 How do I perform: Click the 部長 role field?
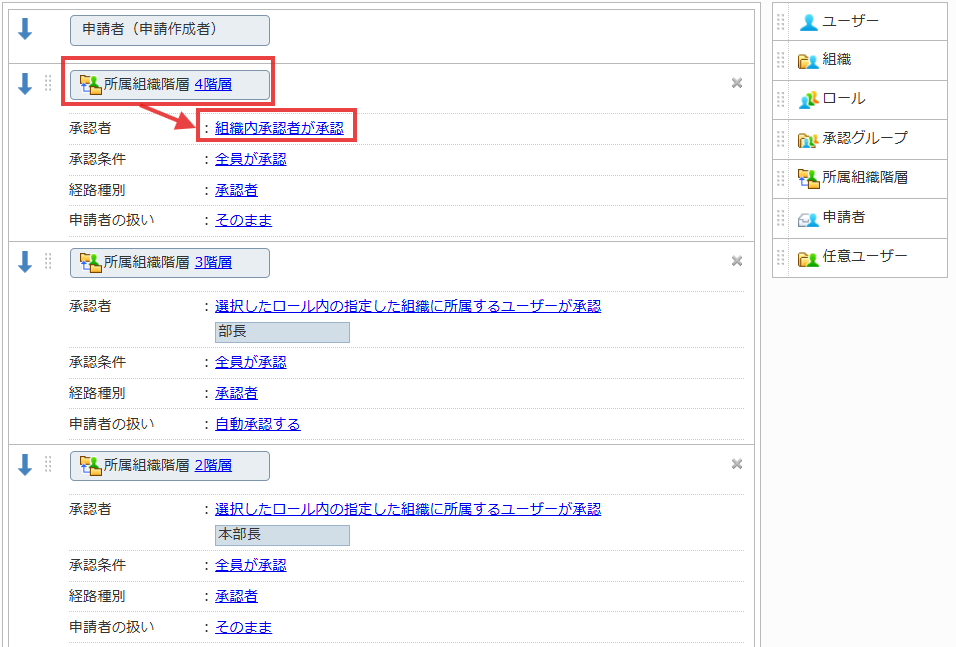pos(282,332)
